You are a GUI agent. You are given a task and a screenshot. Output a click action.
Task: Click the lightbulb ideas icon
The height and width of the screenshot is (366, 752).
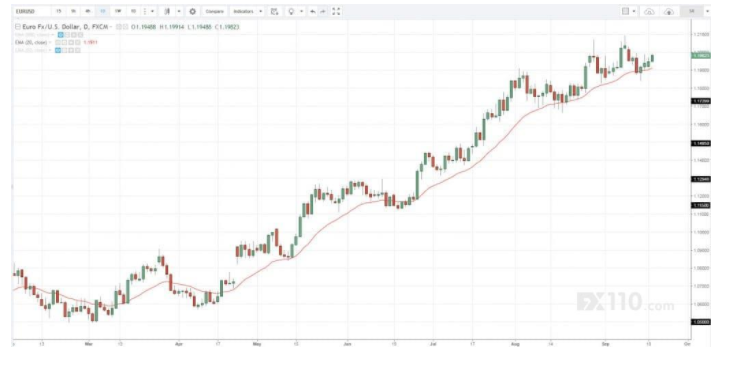(291, 11)
